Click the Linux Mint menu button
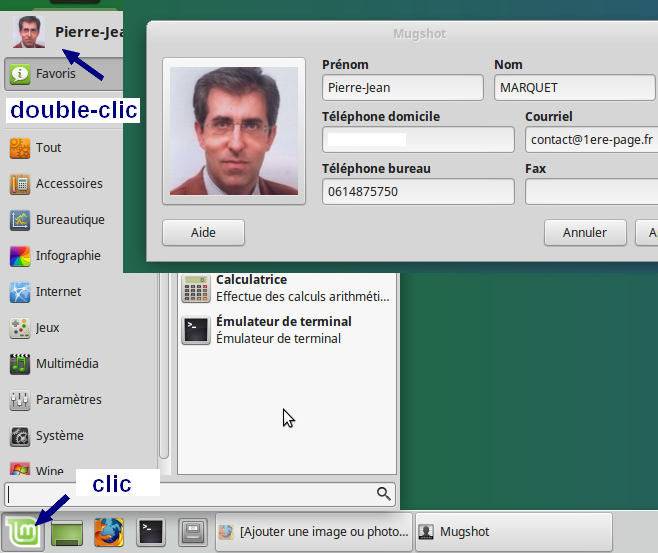 click(22, 532)
